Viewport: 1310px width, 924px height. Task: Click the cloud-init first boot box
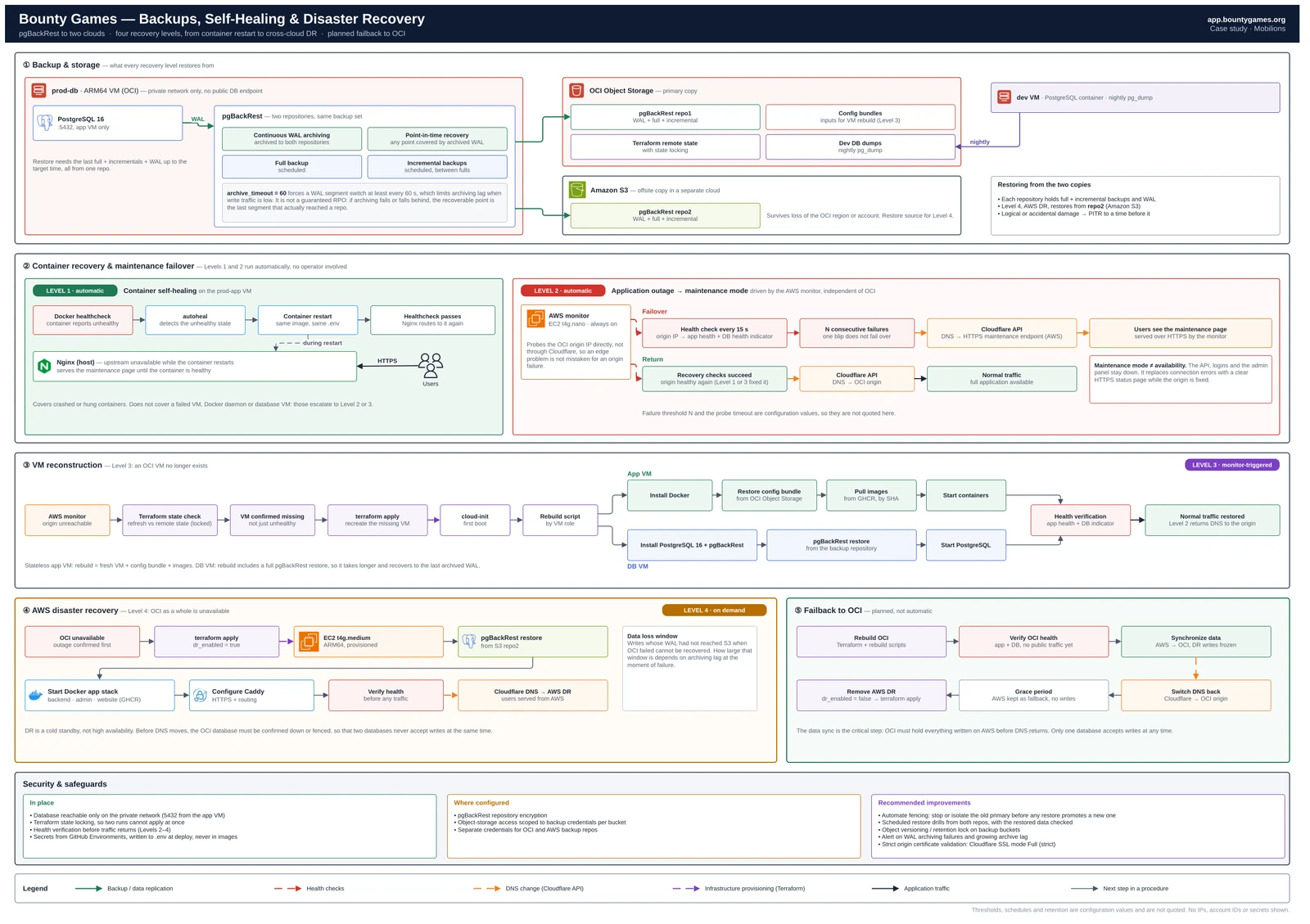[475, 520]
